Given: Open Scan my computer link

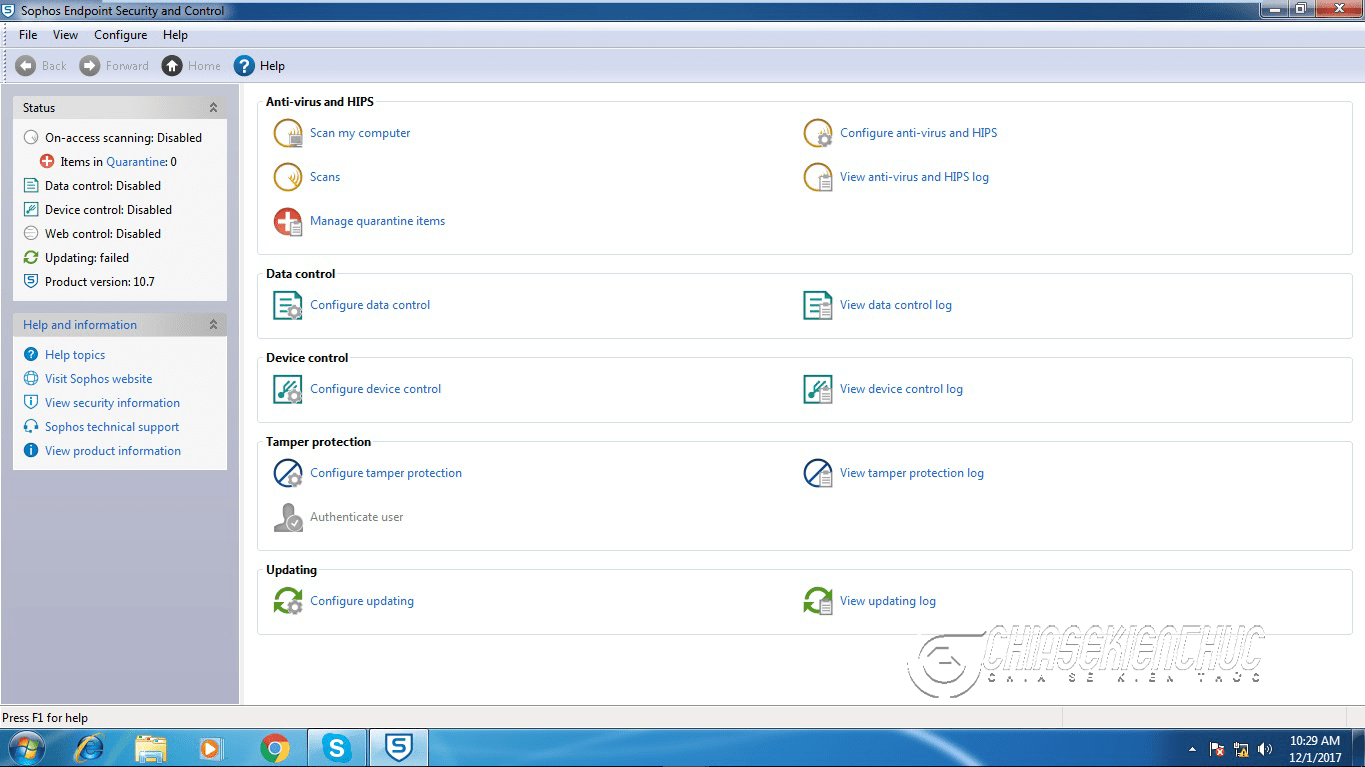Looking at the screenshot, I should click(x=360, y=133).
